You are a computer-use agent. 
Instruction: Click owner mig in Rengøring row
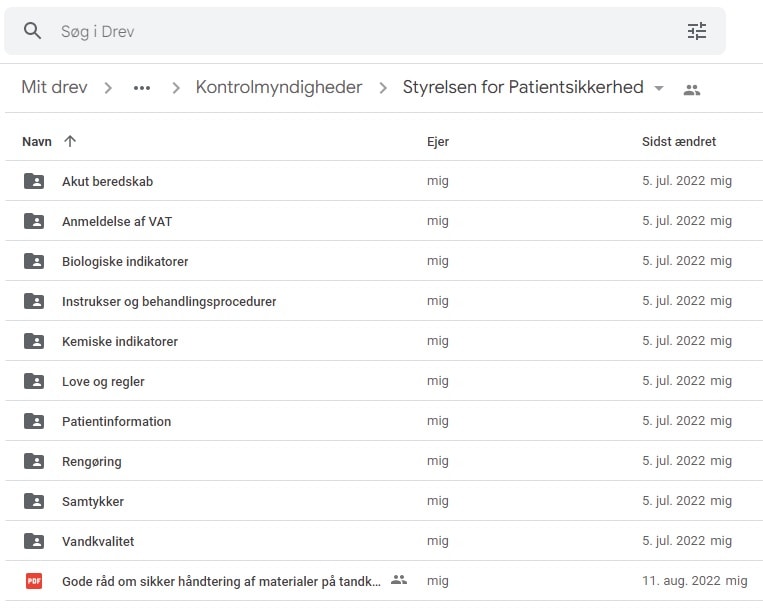(438, 461)
